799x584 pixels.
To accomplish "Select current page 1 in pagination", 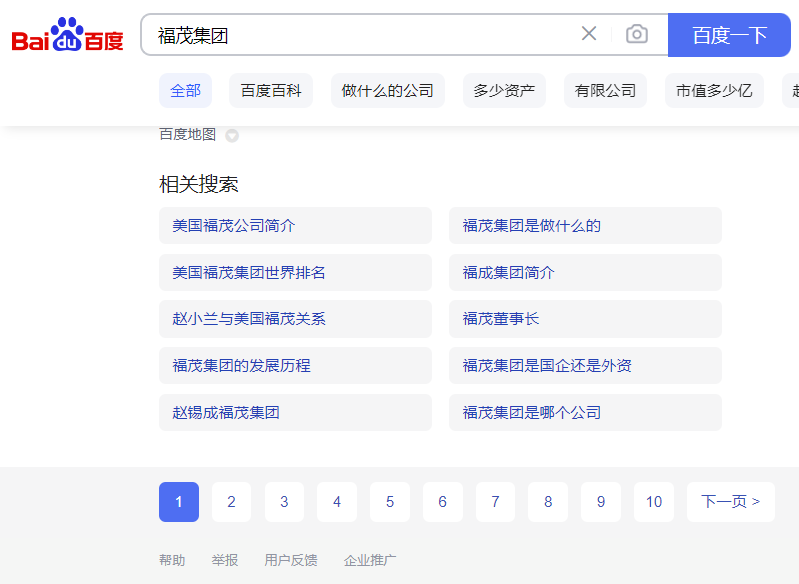I will [x=179, y=502].
